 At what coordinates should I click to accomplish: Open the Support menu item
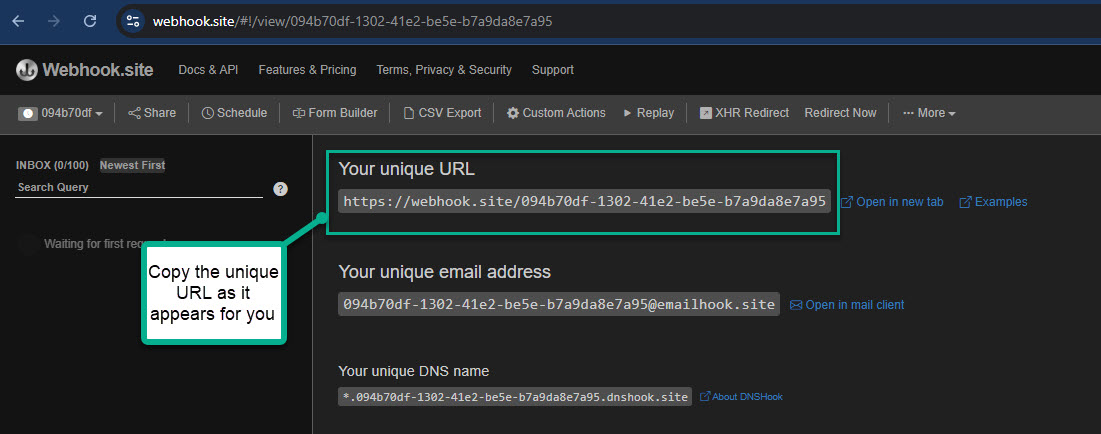[x=553, y=70]
